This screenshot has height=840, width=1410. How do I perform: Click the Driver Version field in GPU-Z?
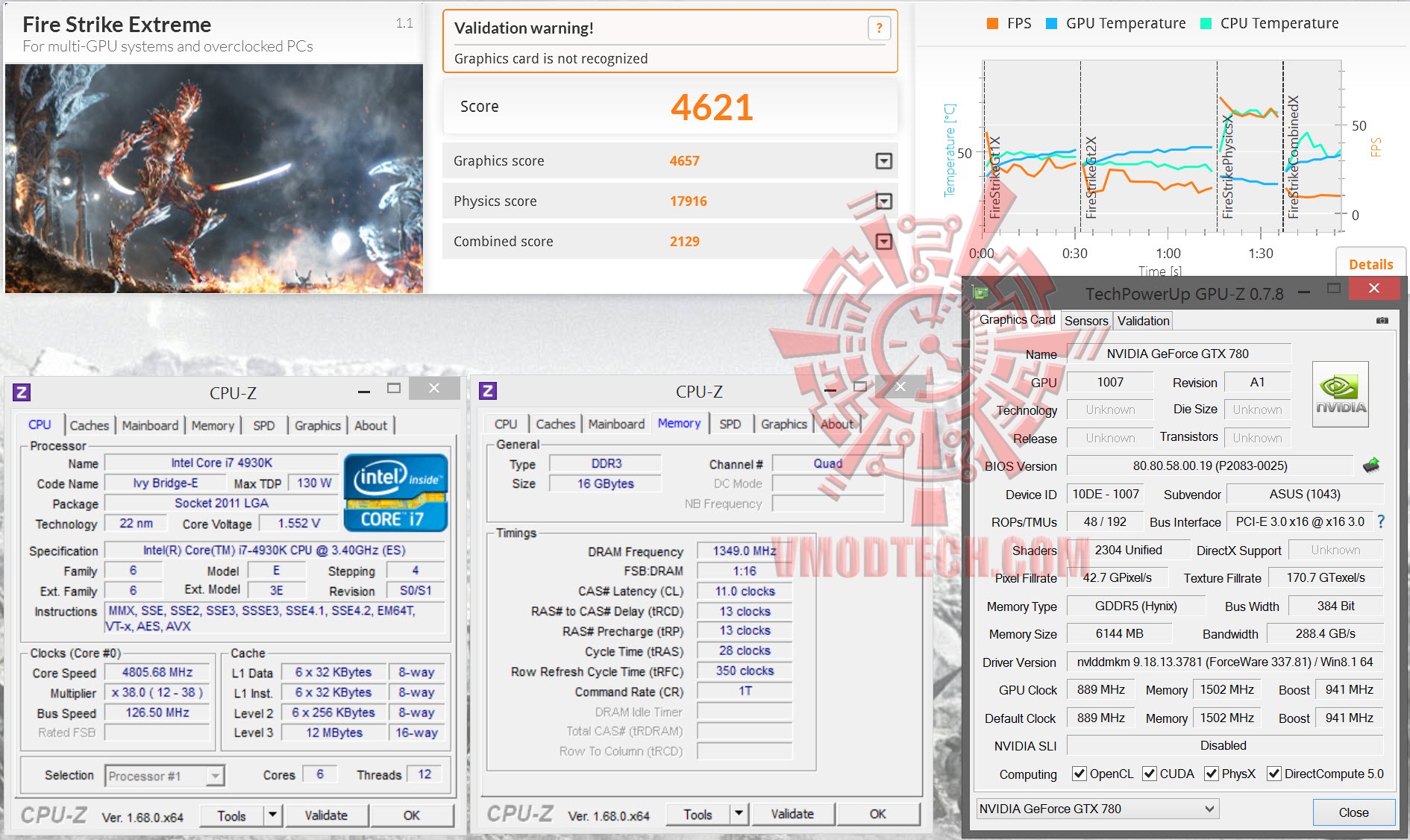pyautogui.click(x=1224, y=662)
